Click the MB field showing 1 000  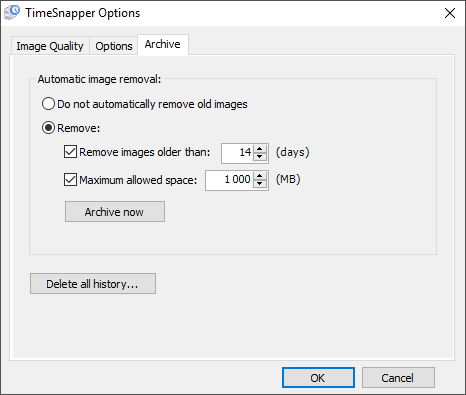tap(229, 180)
